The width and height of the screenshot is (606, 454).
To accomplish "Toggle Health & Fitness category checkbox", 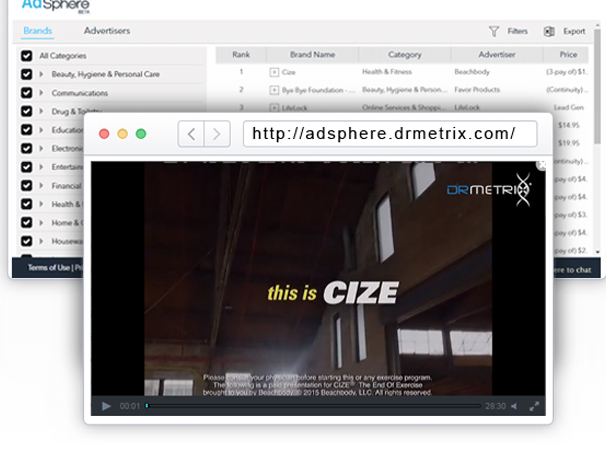I will (27, 204).
